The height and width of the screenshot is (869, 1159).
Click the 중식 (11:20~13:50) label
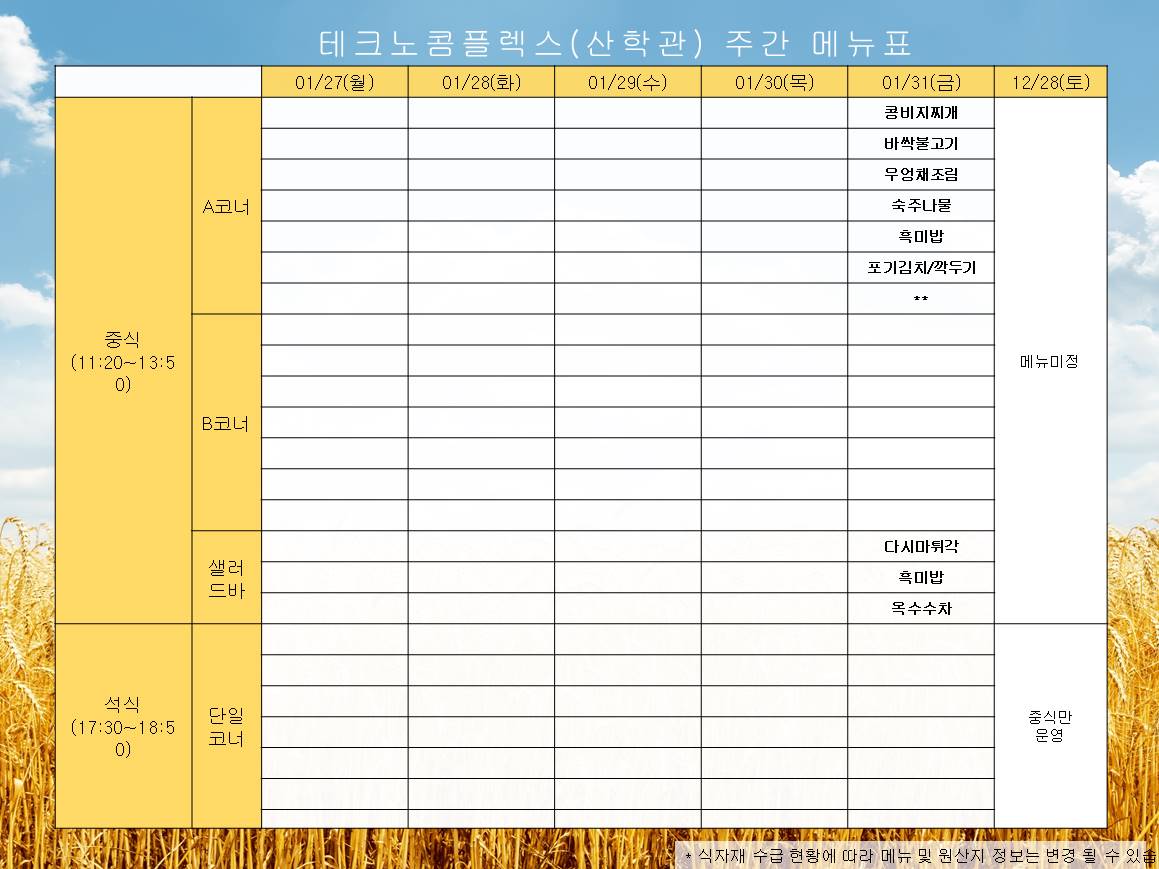click(x=123, y=361)
